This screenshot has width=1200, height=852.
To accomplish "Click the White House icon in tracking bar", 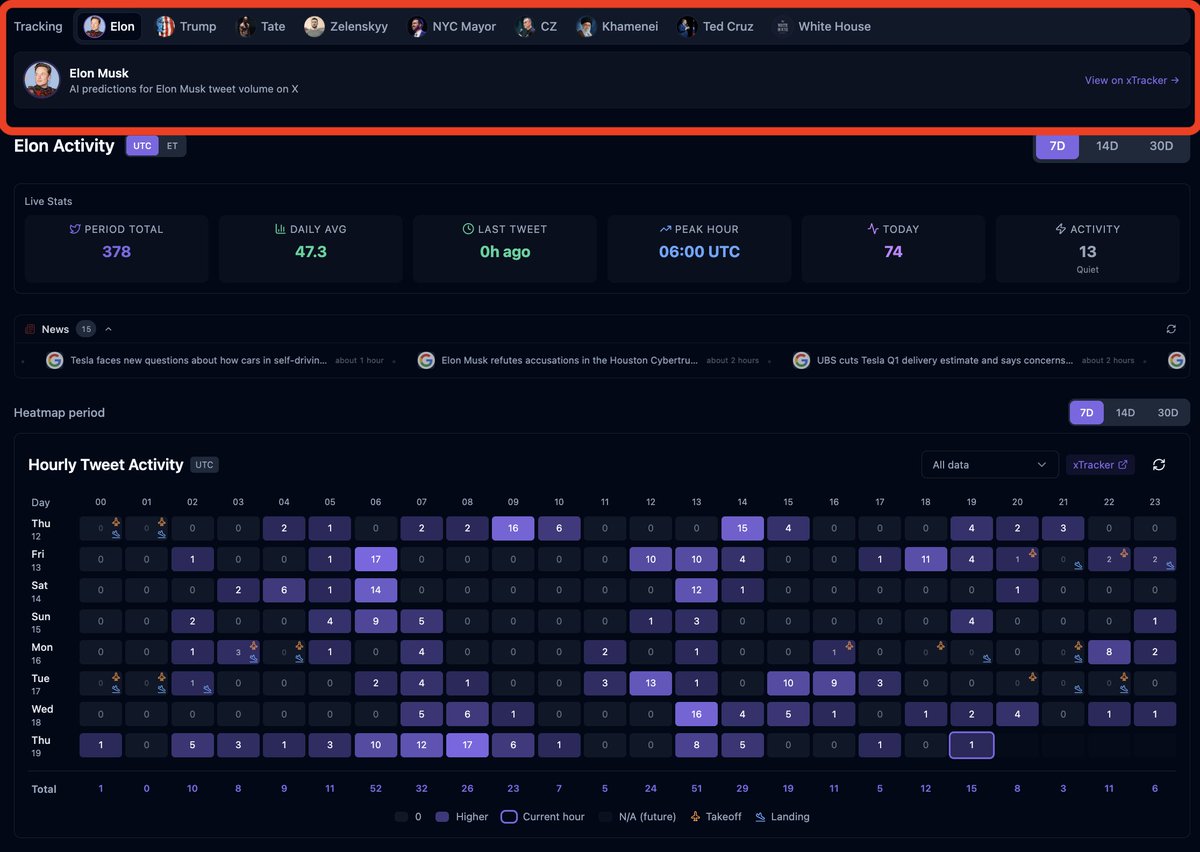I will [x=781, y=26].
